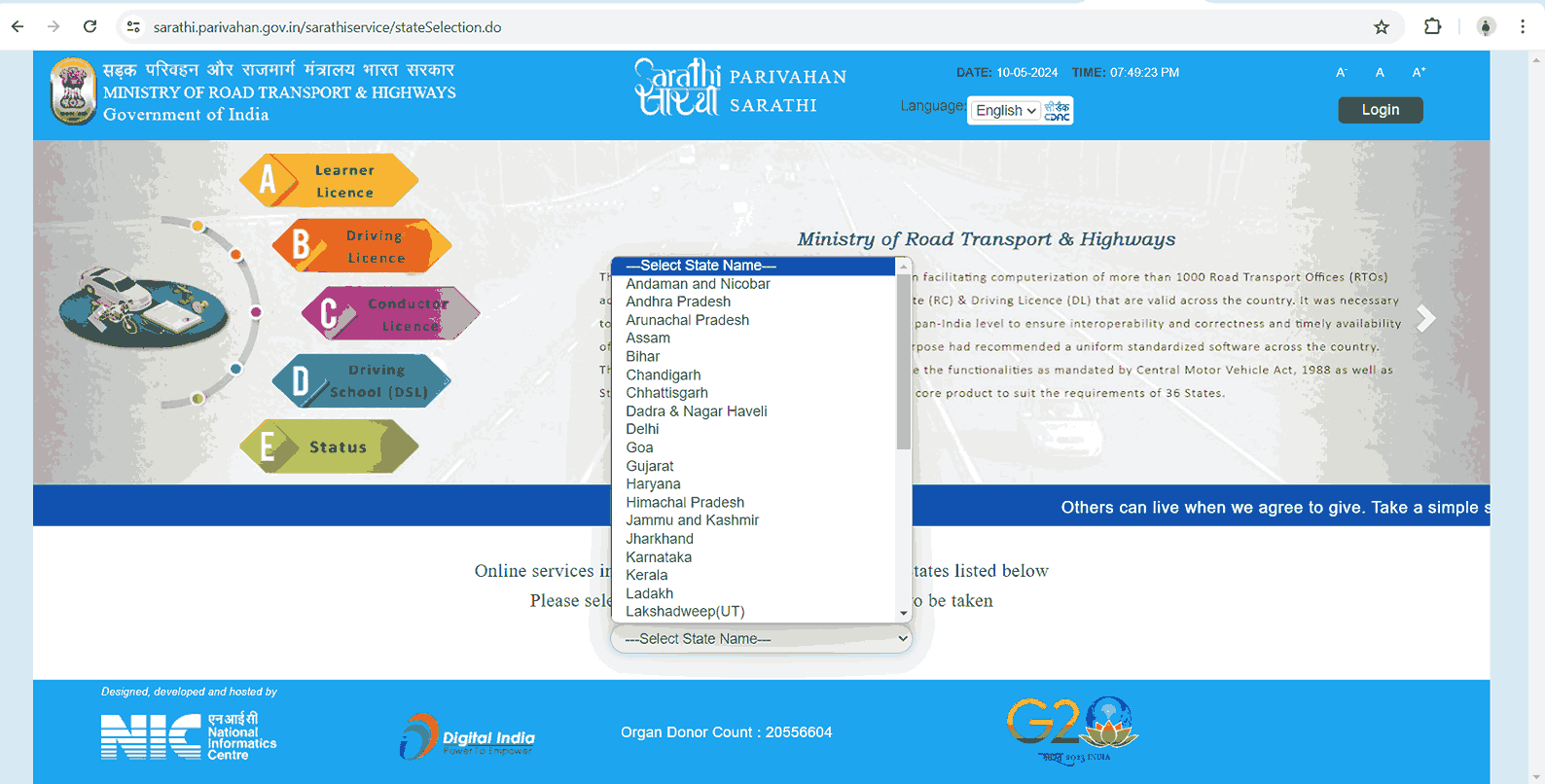The image size is (1545, 784).
Task: Select Dadra & Nagar Haveli option
Action: [x=753, y=411]
